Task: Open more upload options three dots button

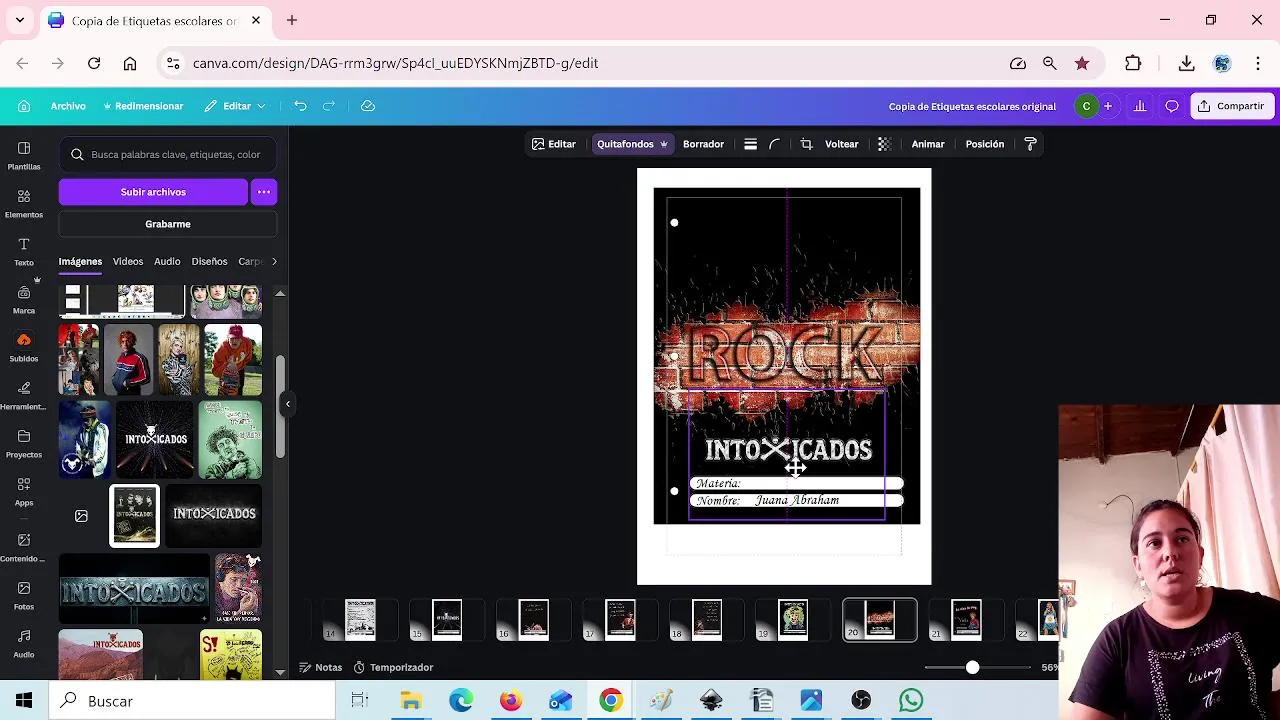Action: [264, 192]
